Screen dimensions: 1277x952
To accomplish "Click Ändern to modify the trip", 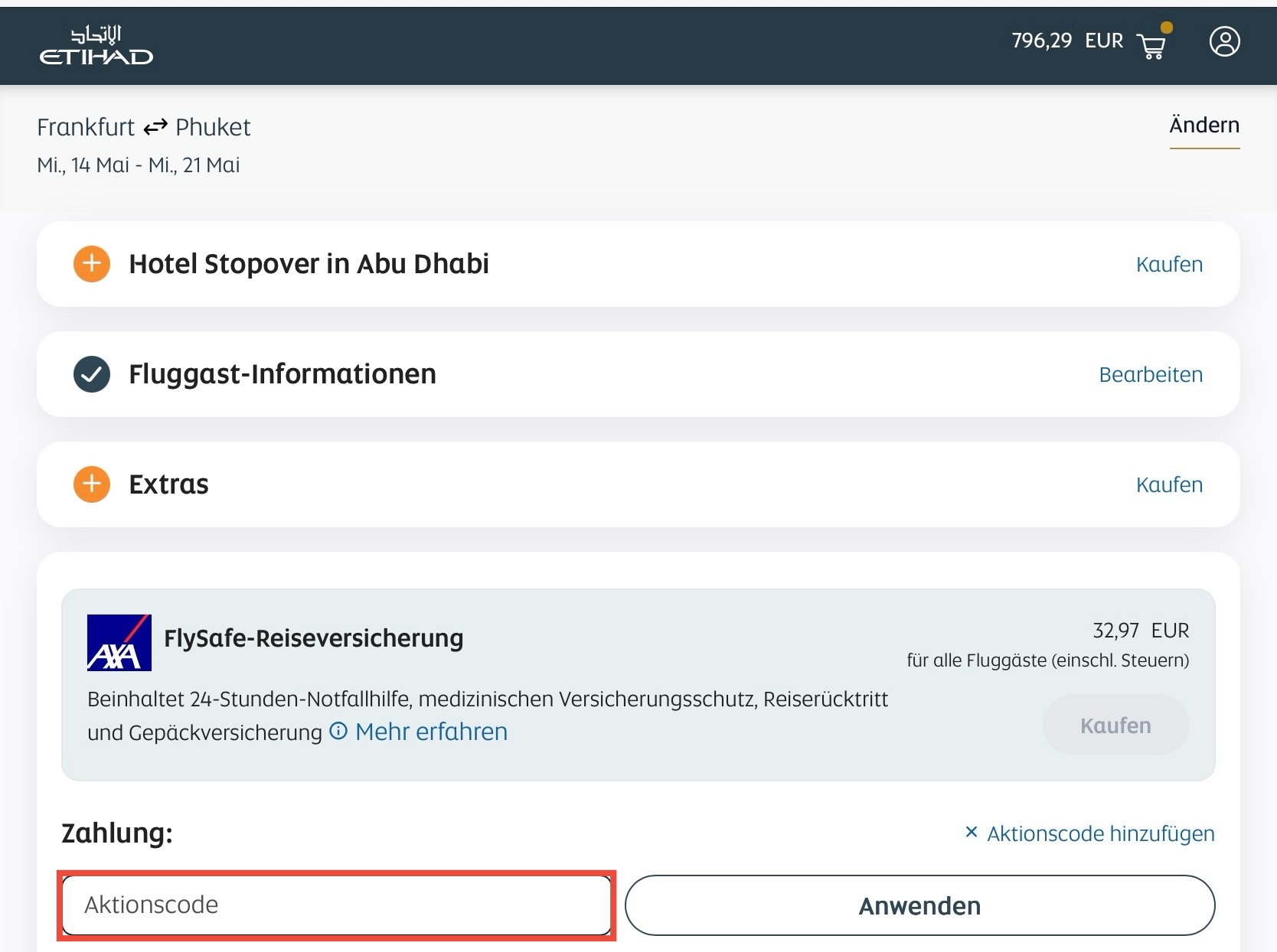I will pyautogui.click(x=1204, y=126).
